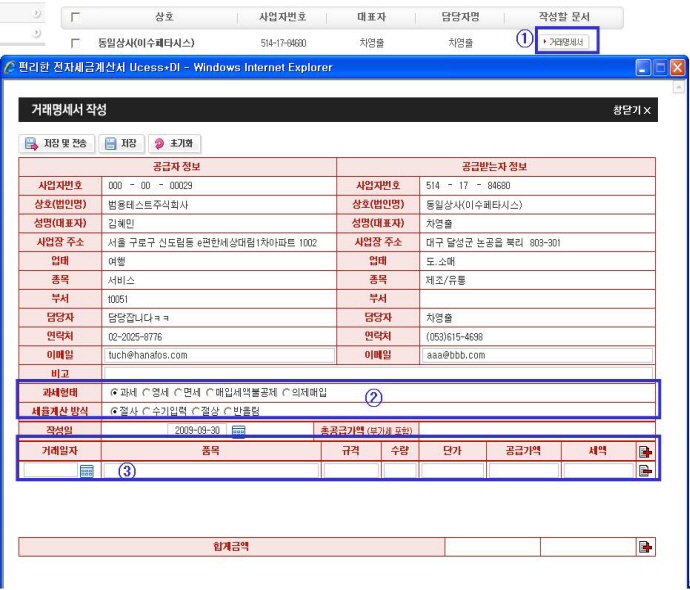Select the 영세 tax type radio button

[x=147, y=393]
